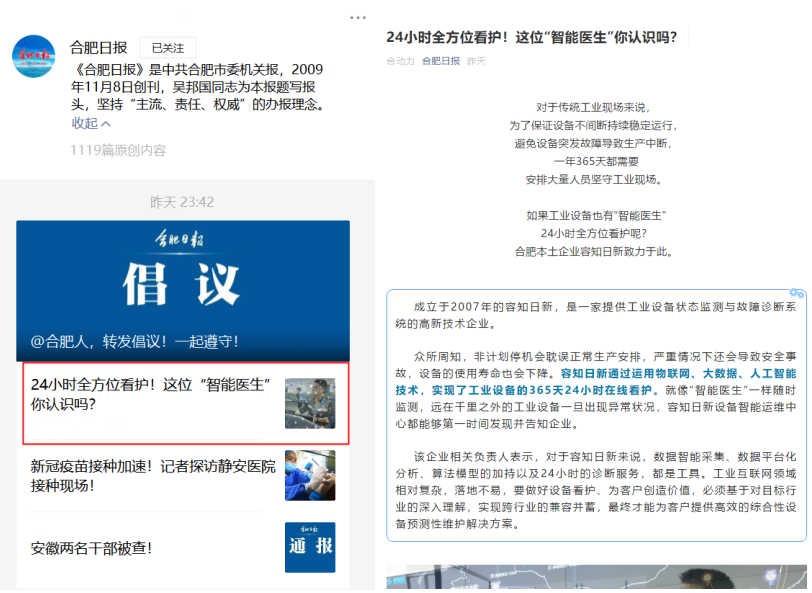Click the 通报 thumbnail image
The image size is (812, 593).
[x=310, y=547]
